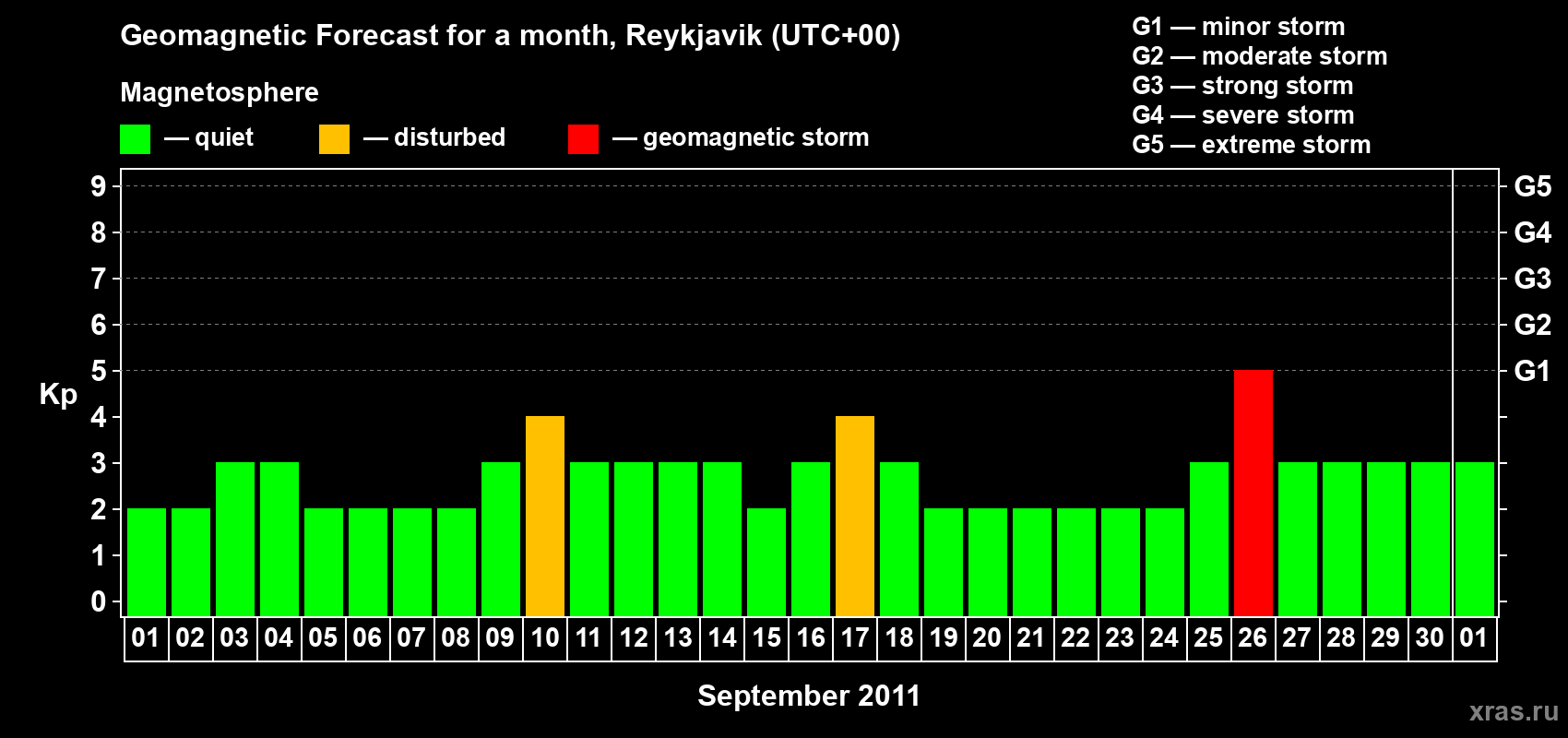This screenshot has width=1568, height=738.
Task: Click the date label 17
Action: tap(855, 638)
